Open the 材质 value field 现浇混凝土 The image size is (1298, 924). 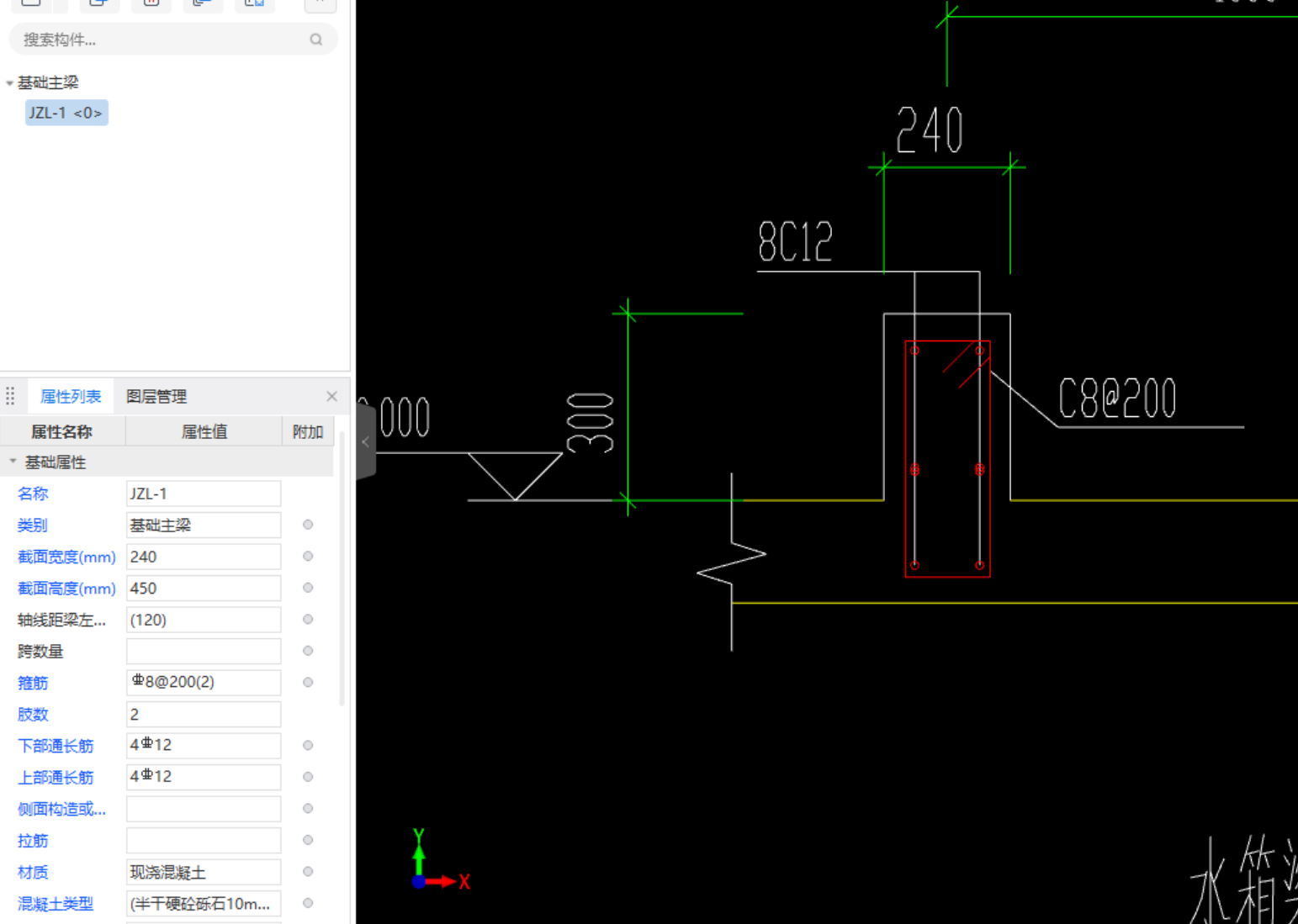coord(204,872)
